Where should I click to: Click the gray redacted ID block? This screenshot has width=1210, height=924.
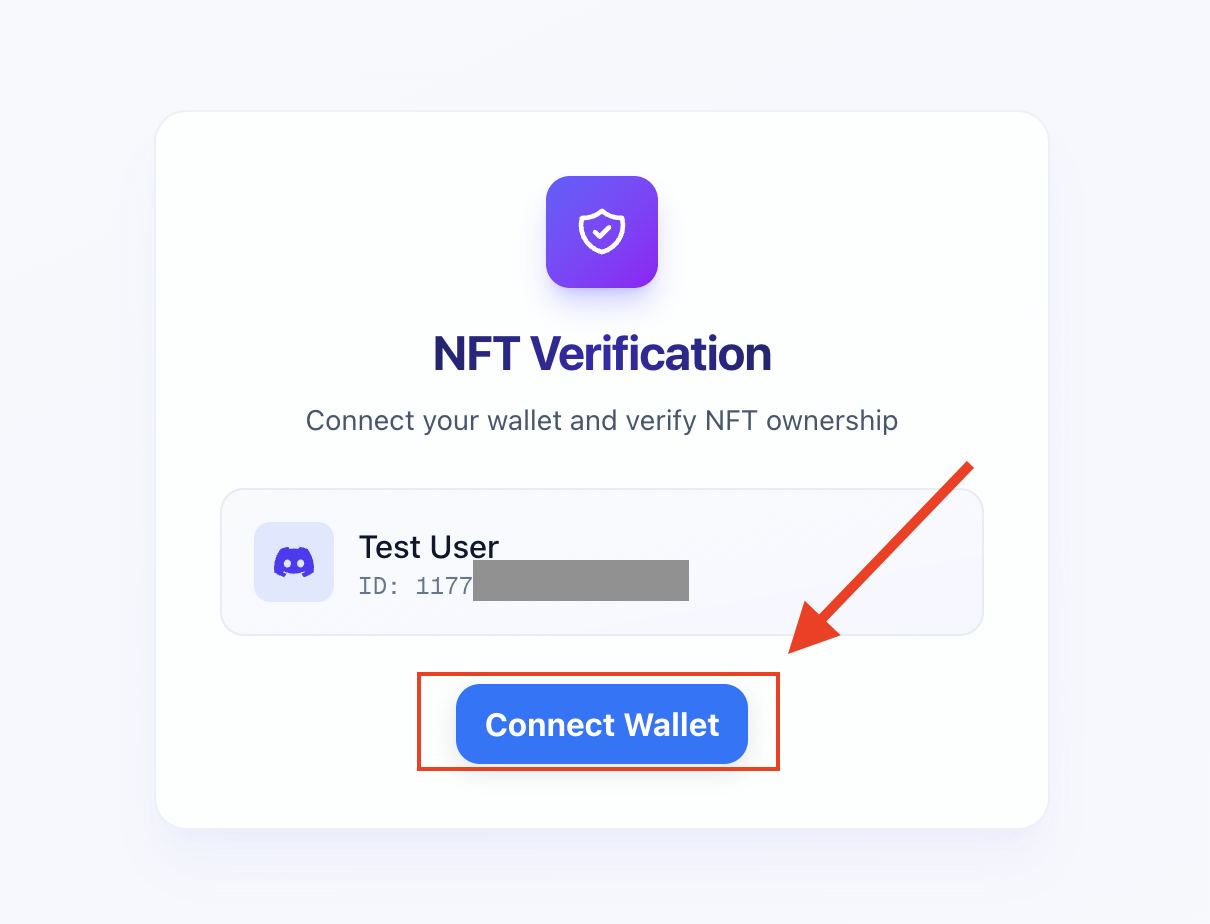coord(581,580)
